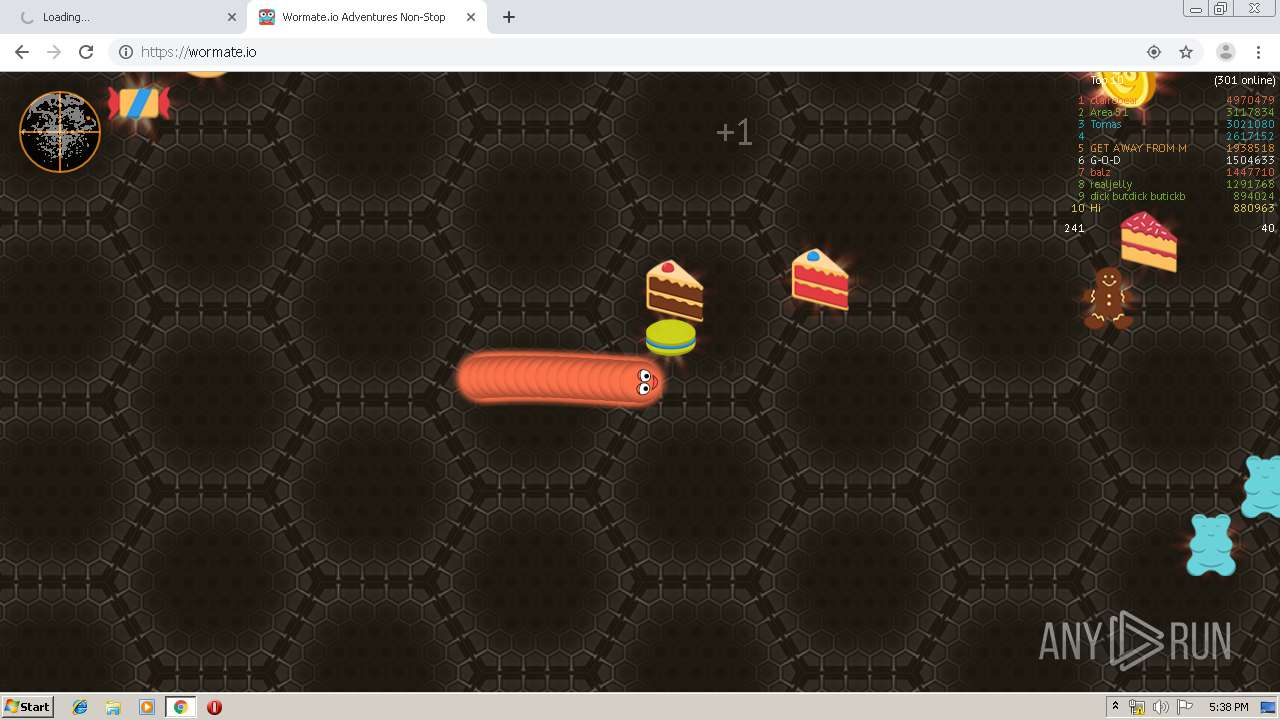This screenshot has height=720, width=1280.
Task: Click leaderboard entry realjelly
Action: pos(1111,184)
